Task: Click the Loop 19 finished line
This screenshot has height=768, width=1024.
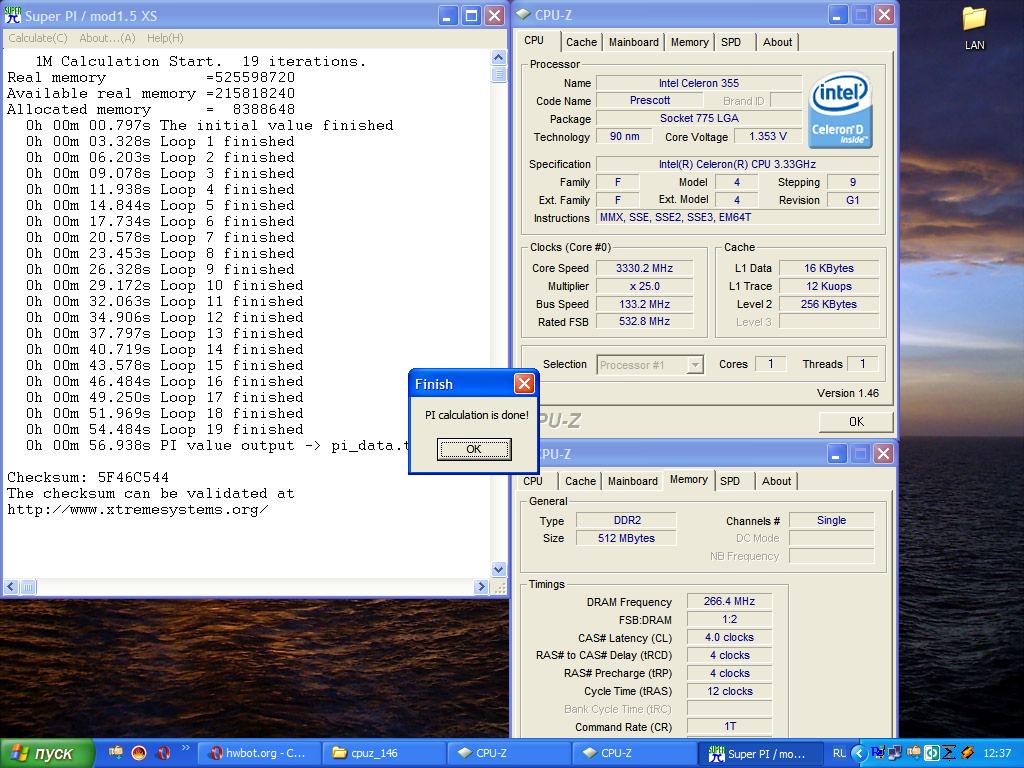Action: point(165,430)
